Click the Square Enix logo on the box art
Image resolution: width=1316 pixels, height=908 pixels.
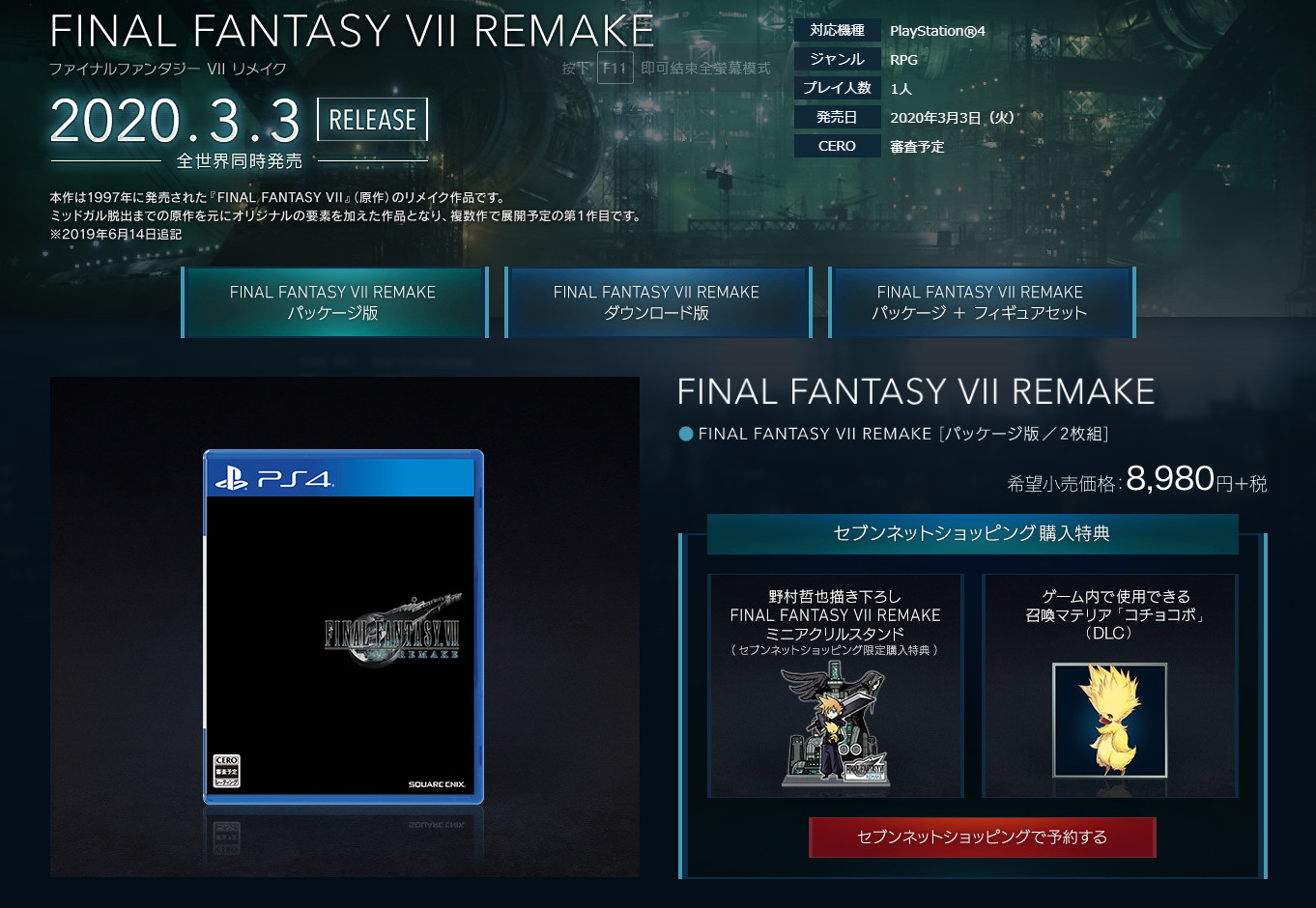point(437,784)
